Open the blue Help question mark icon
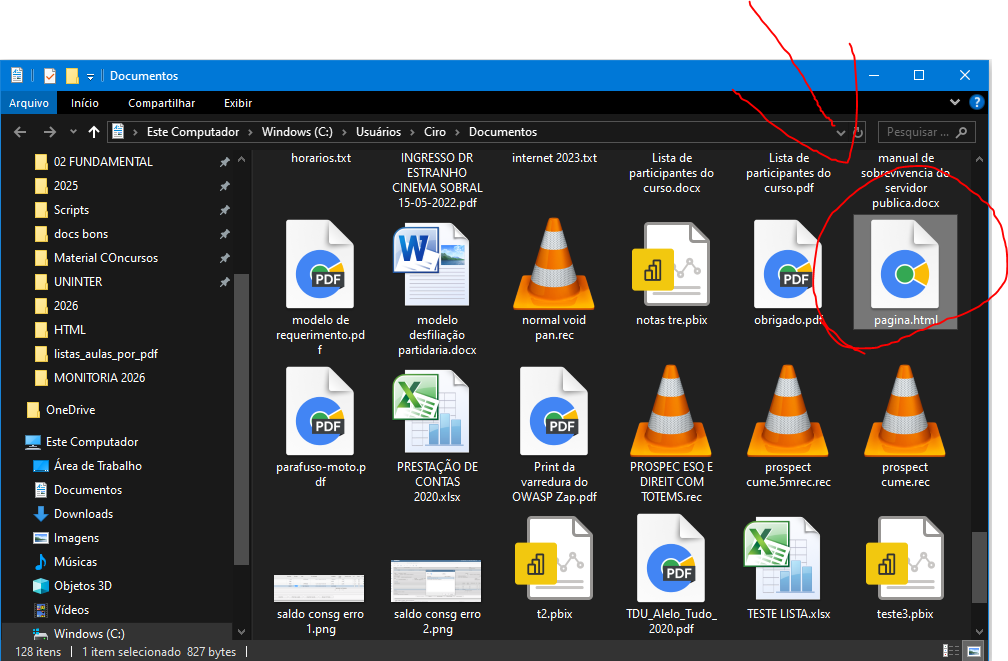 [x=977, y=103]
